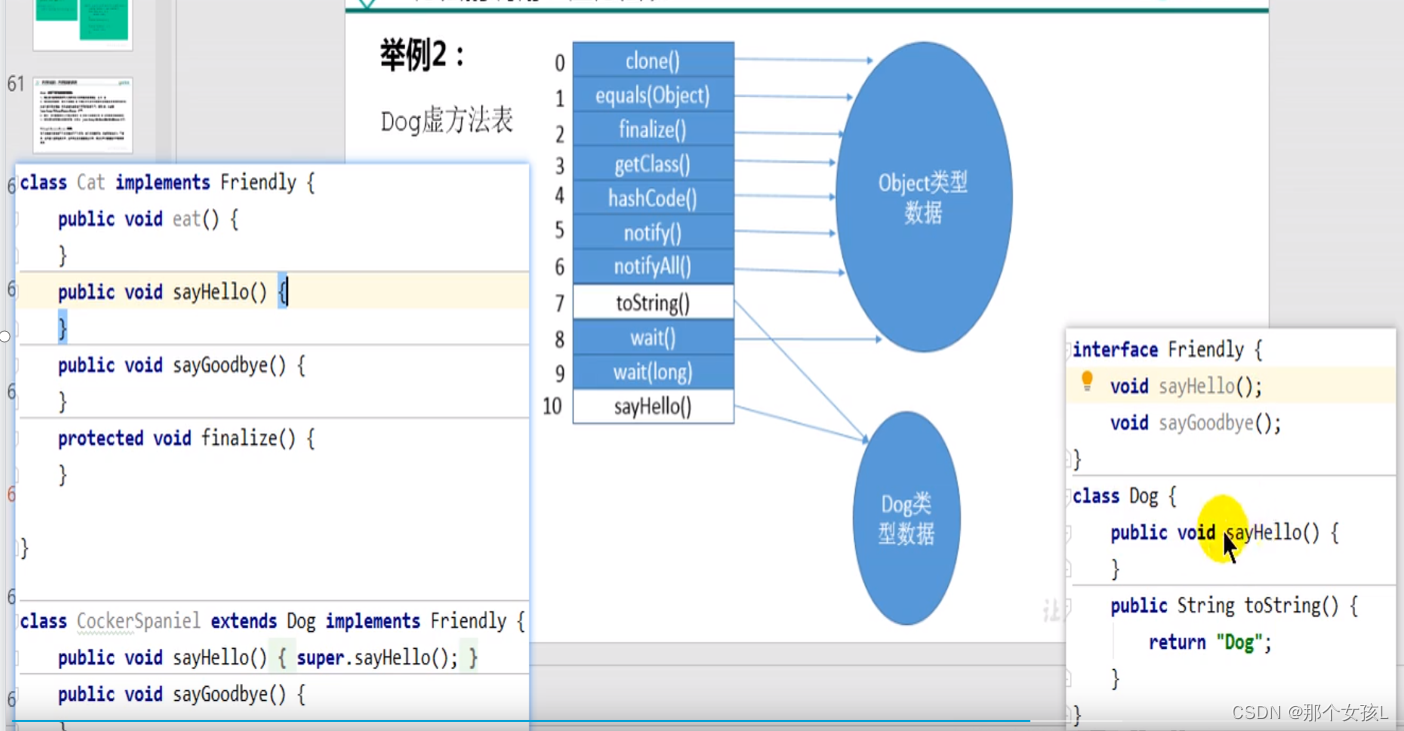Click the 'interface Friendly {' line
This screenshot has width=1404, height=731.
(x=1167, y=350)
